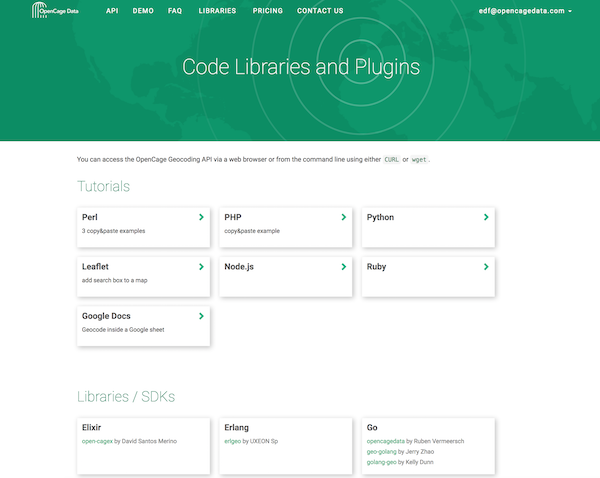600x478 pixels.
Task: Click the Code Libraries and Plugins heading
Action: [301, 67]
